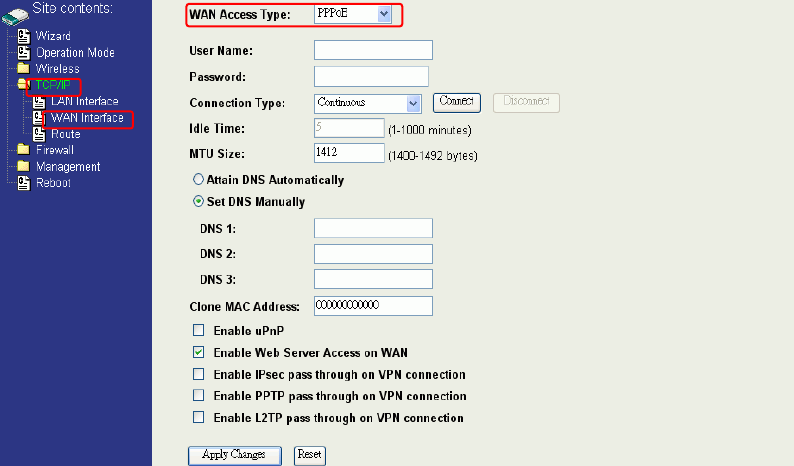The image size is (794, 466).
Task: Go to WAN Interface page
Action: coord(87,118)
